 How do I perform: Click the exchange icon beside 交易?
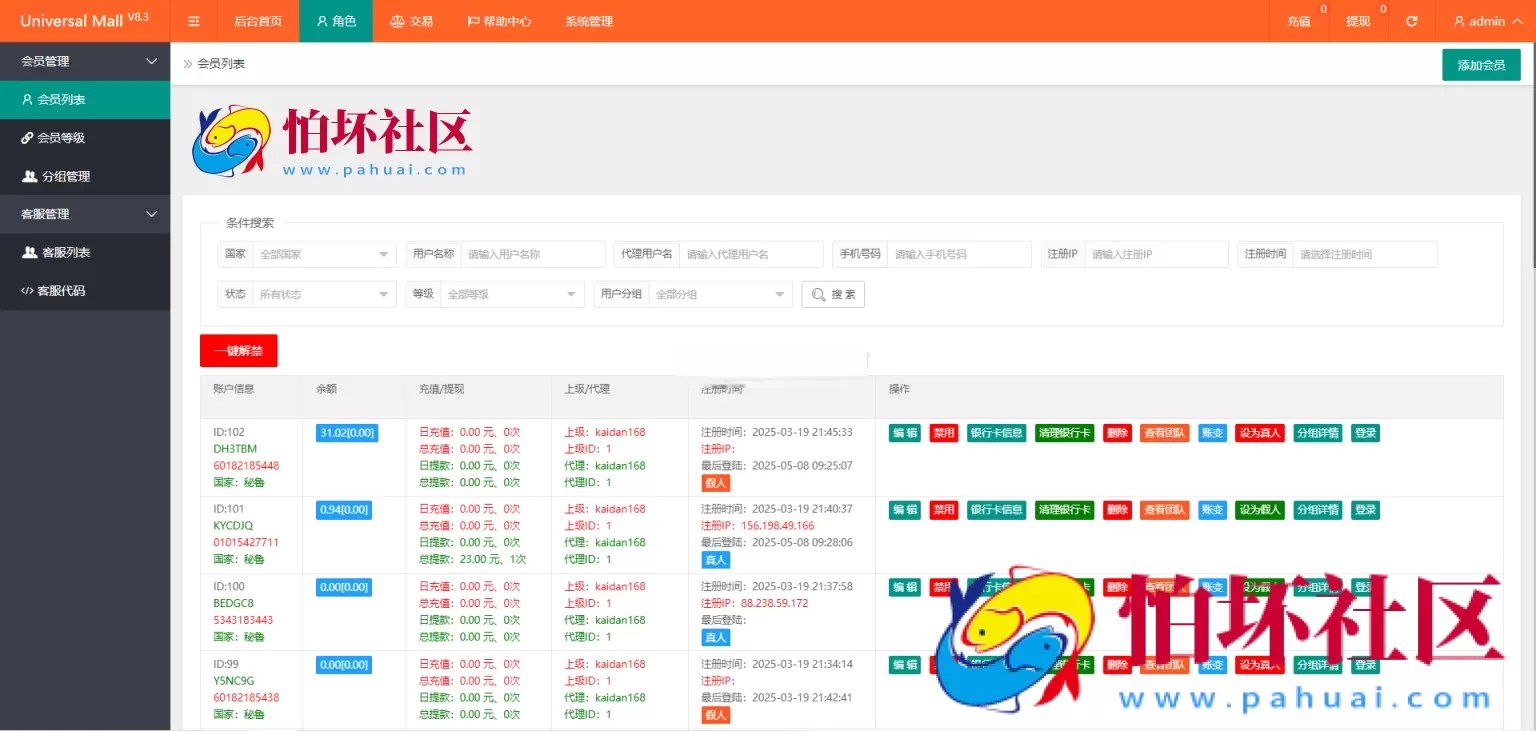point(397,20)
